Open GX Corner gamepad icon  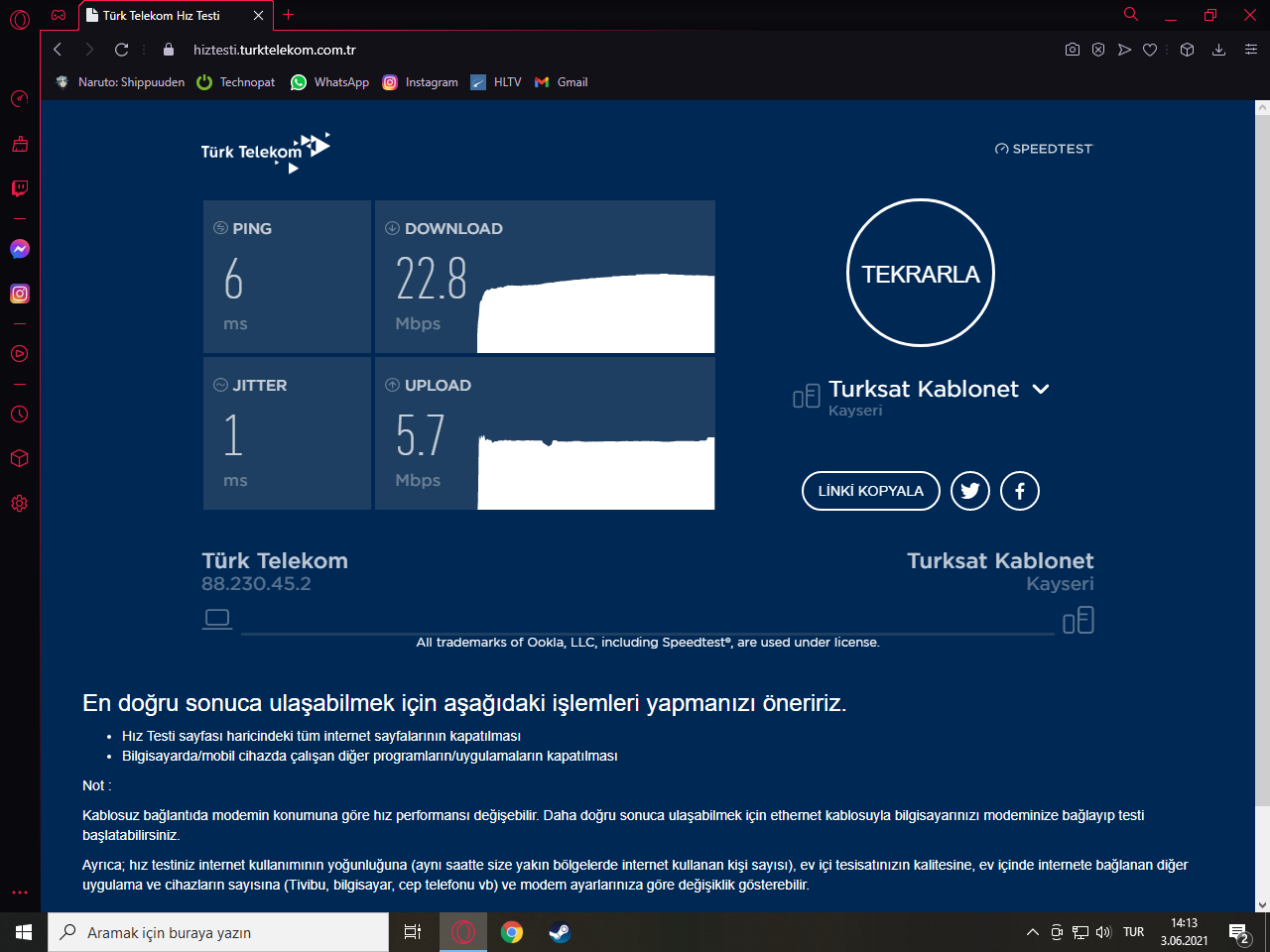pos(59,15)
